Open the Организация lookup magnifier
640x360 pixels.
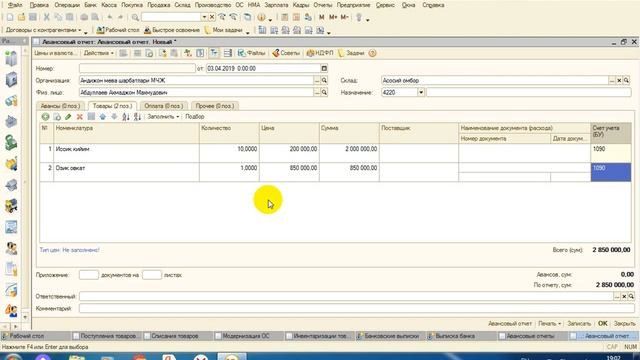point(324,80)
